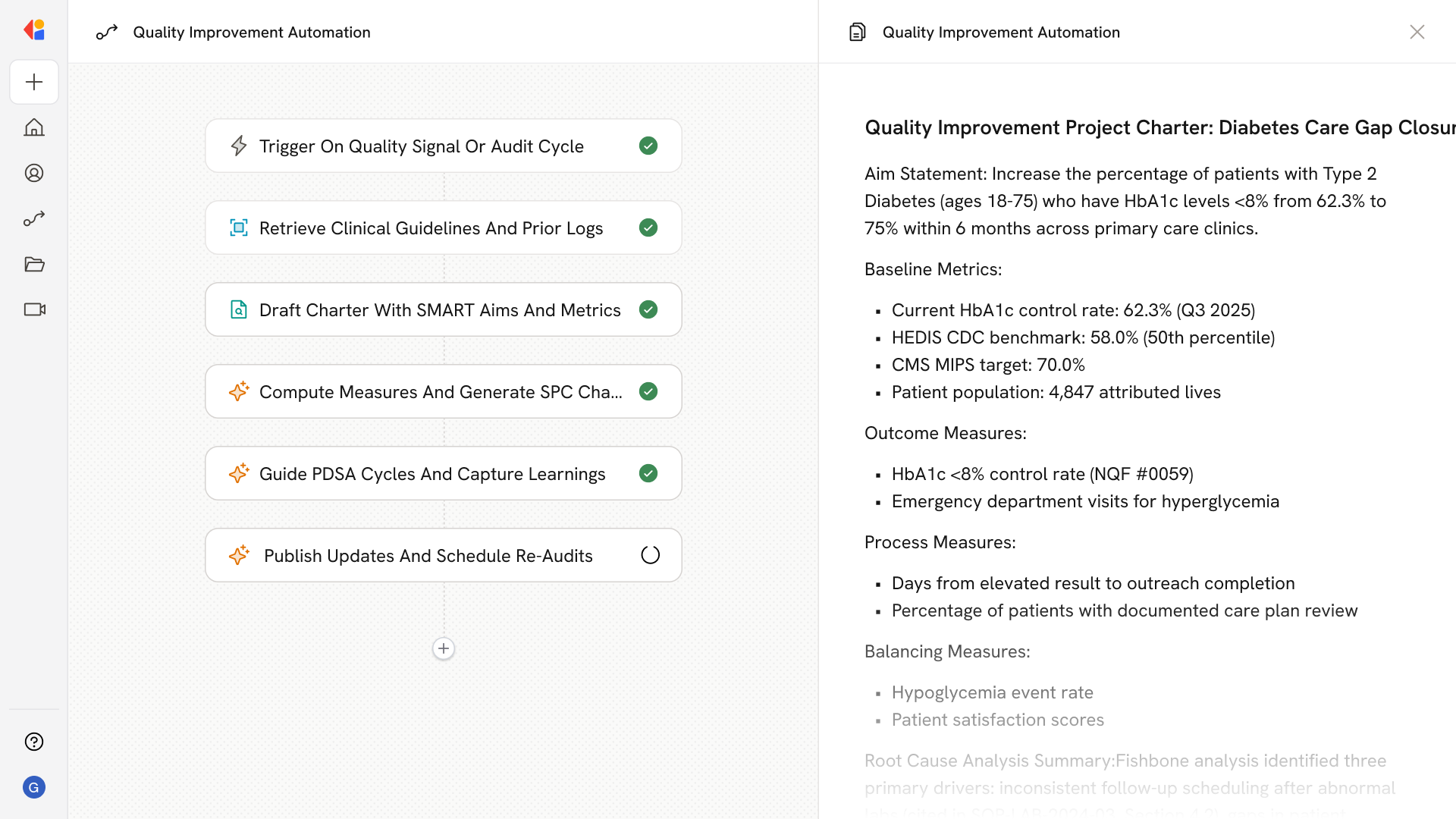Open the folder icon in sidebar
1456x819 pixels.
(34, 264)
